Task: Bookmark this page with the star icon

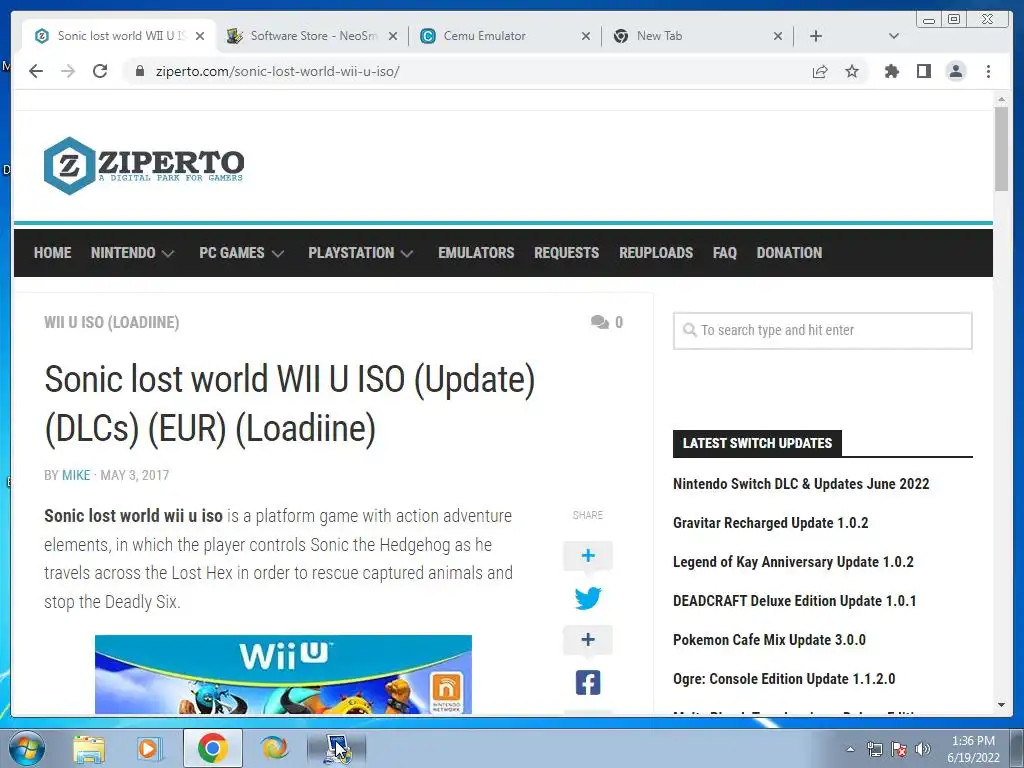Action: (x=852, y=71)
